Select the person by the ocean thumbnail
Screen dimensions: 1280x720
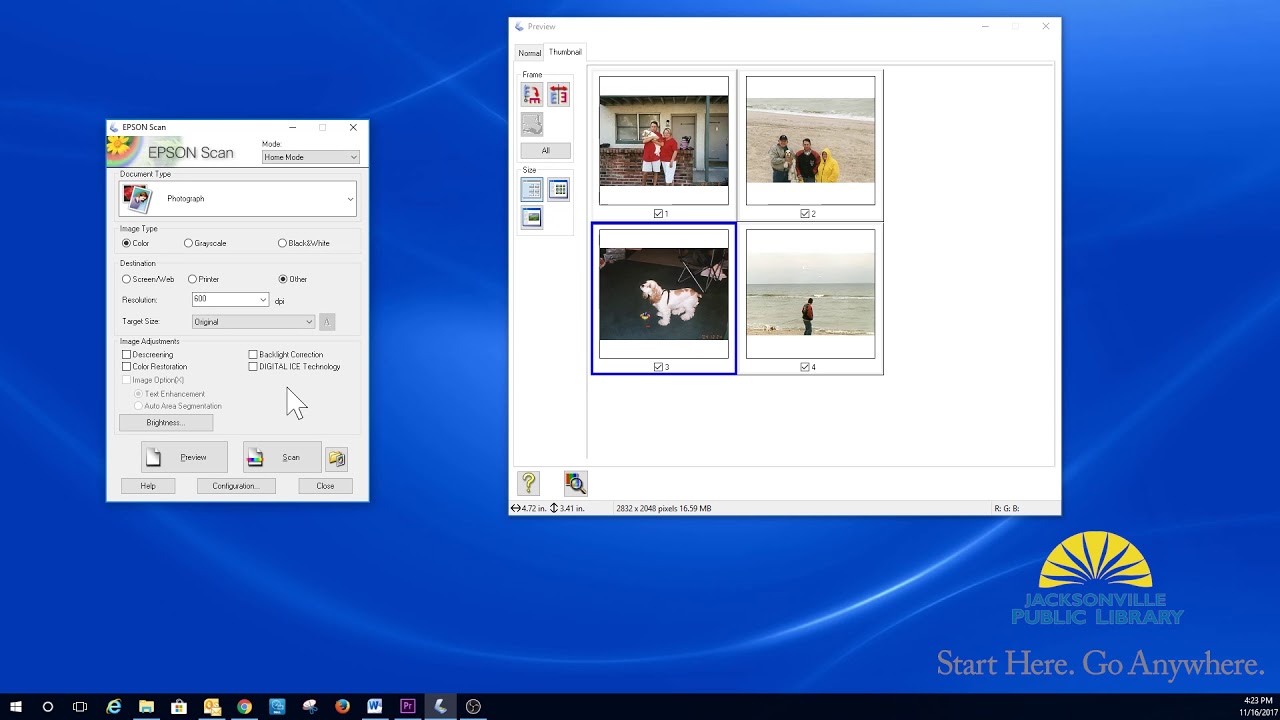[810, 294]
